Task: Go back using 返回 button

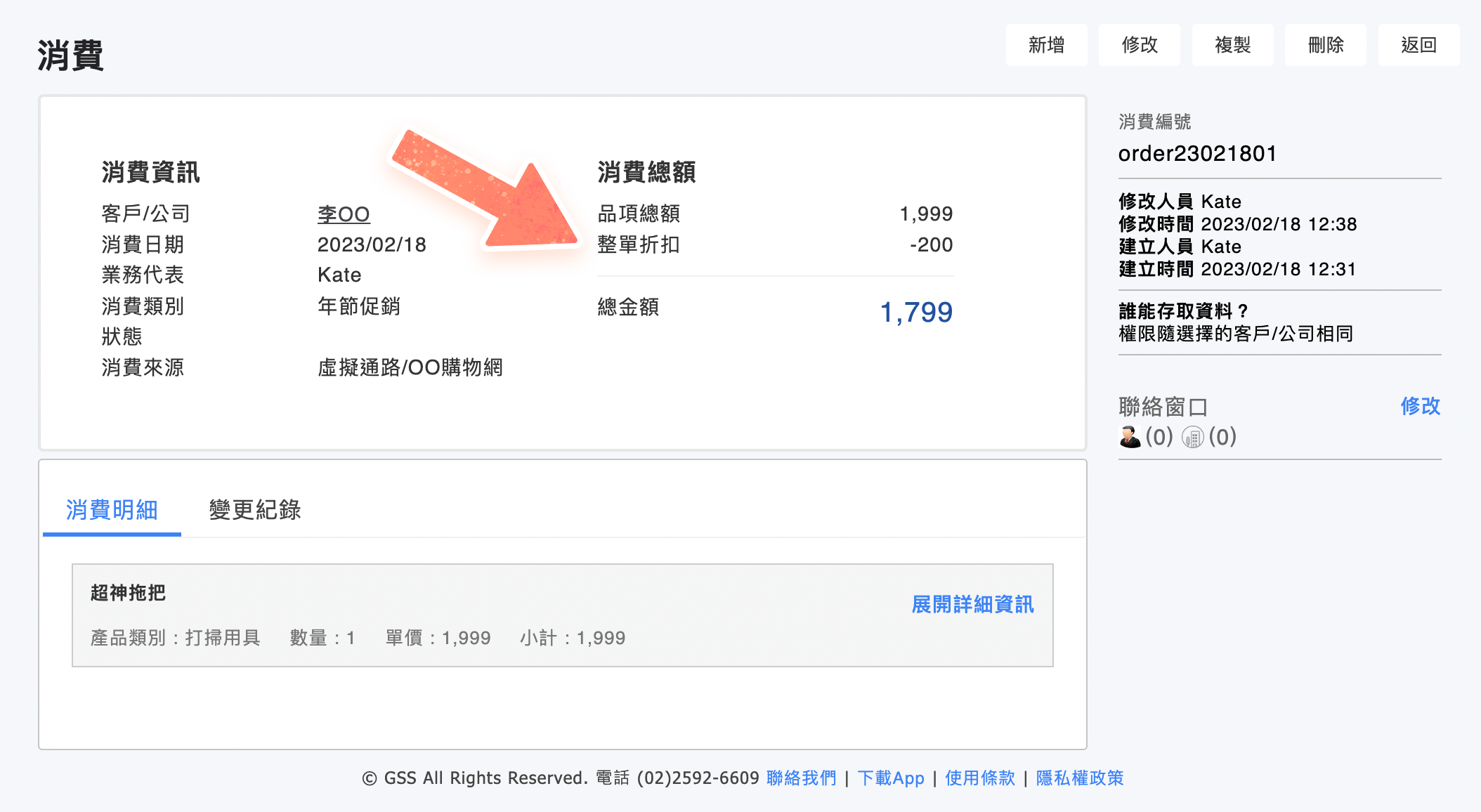Action: pos(1418,45)
